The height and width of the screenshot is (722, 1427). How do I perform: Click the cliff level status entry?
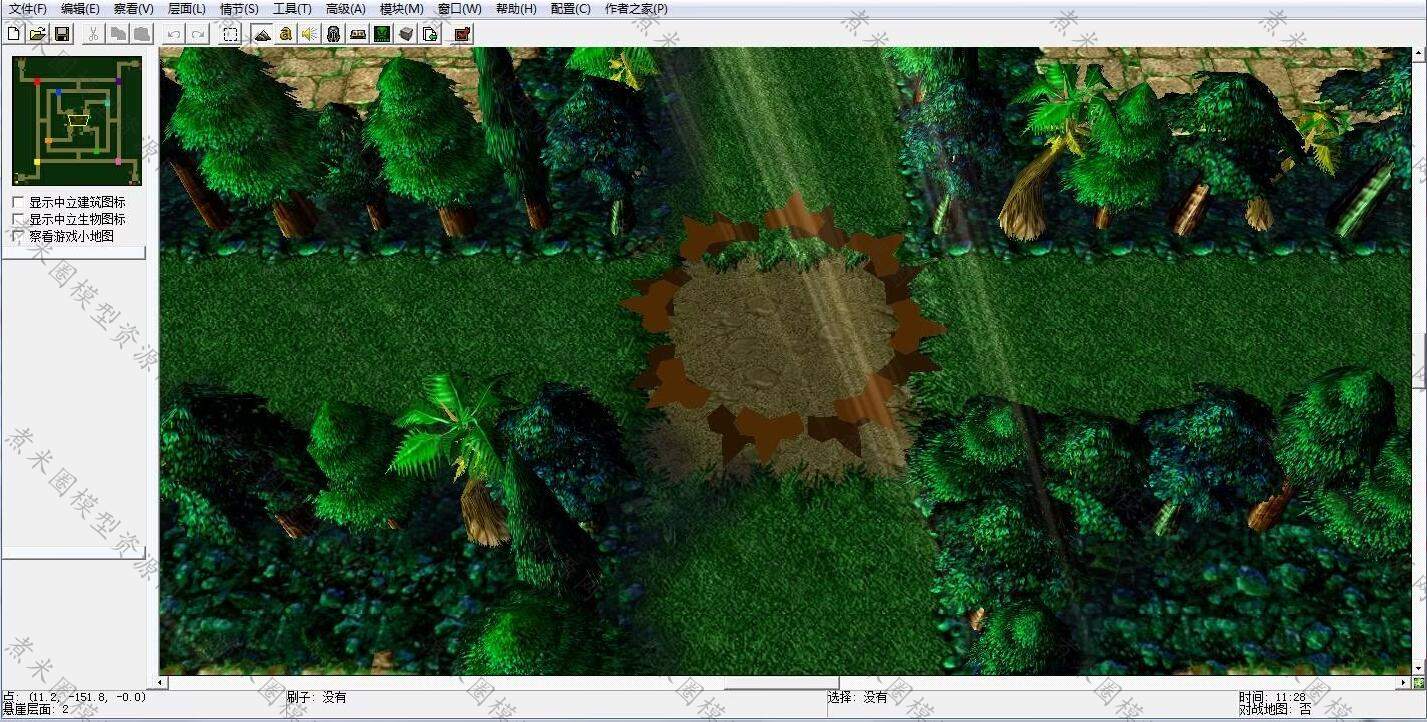point(36,710)
